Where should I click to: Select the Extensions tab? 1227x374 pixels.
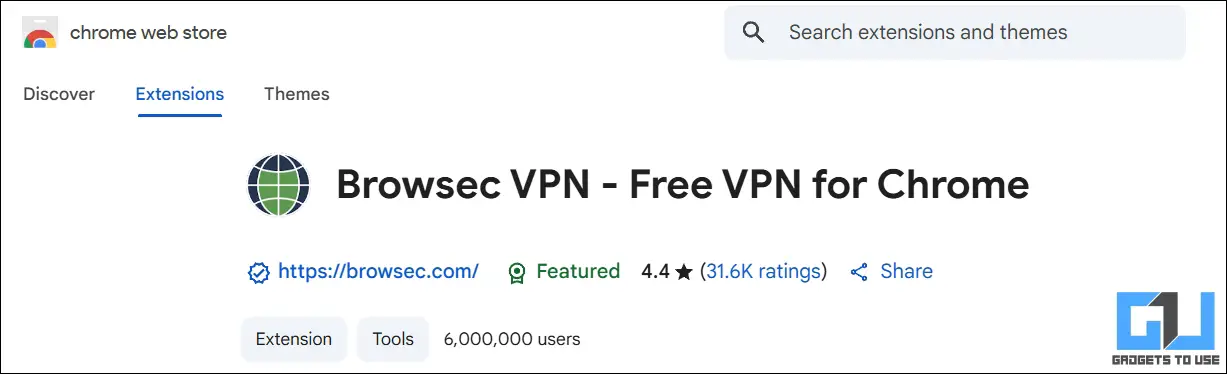point(180,94)
